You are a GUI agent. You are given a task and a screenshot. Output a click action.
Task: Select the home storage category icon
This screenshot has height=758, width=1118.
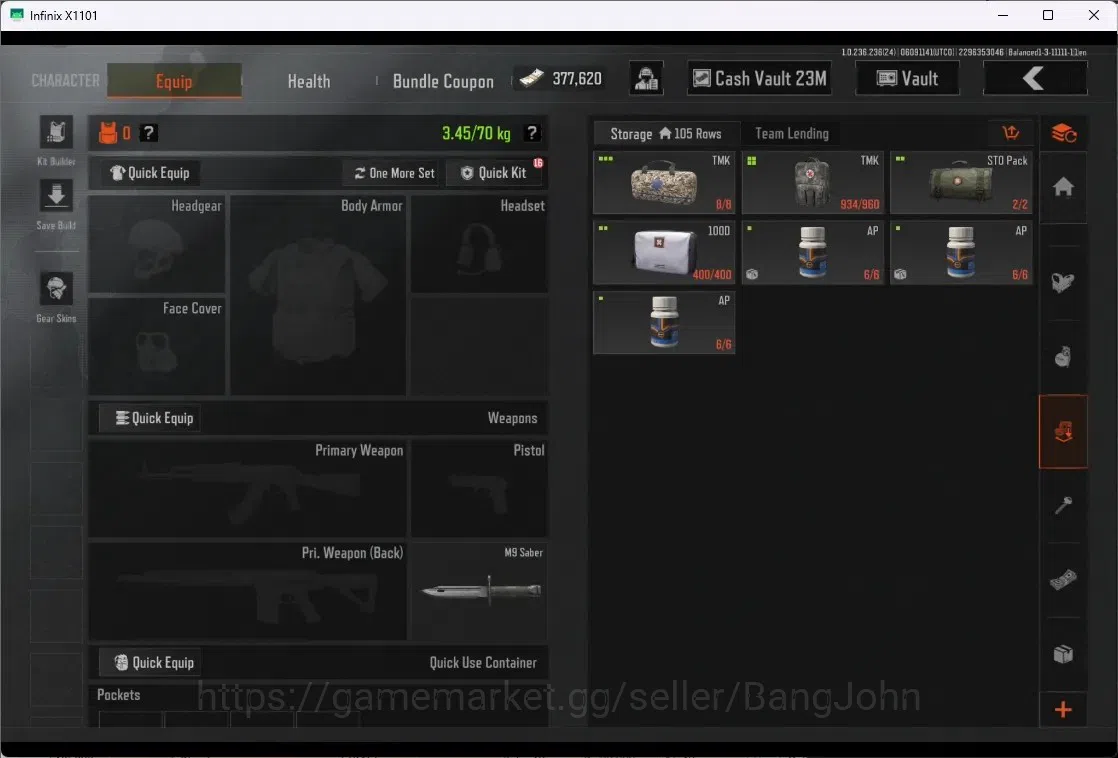pos(1063,188)
